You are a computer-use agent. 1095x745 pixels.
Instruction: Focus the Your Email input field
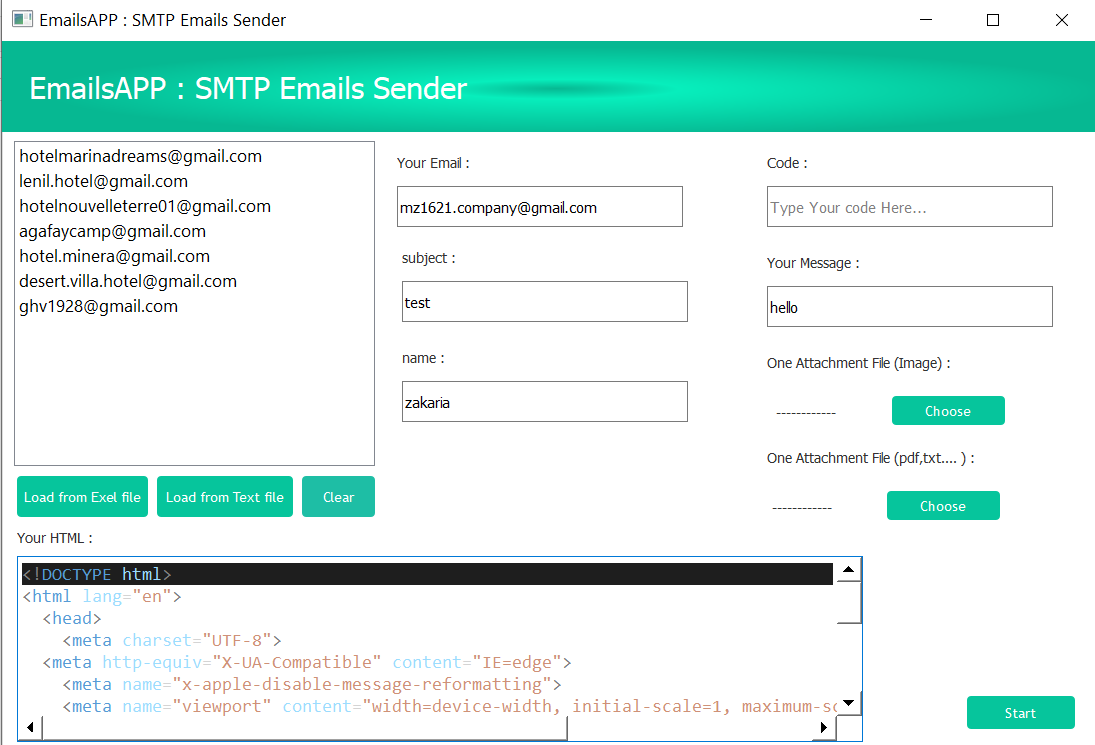540,207
